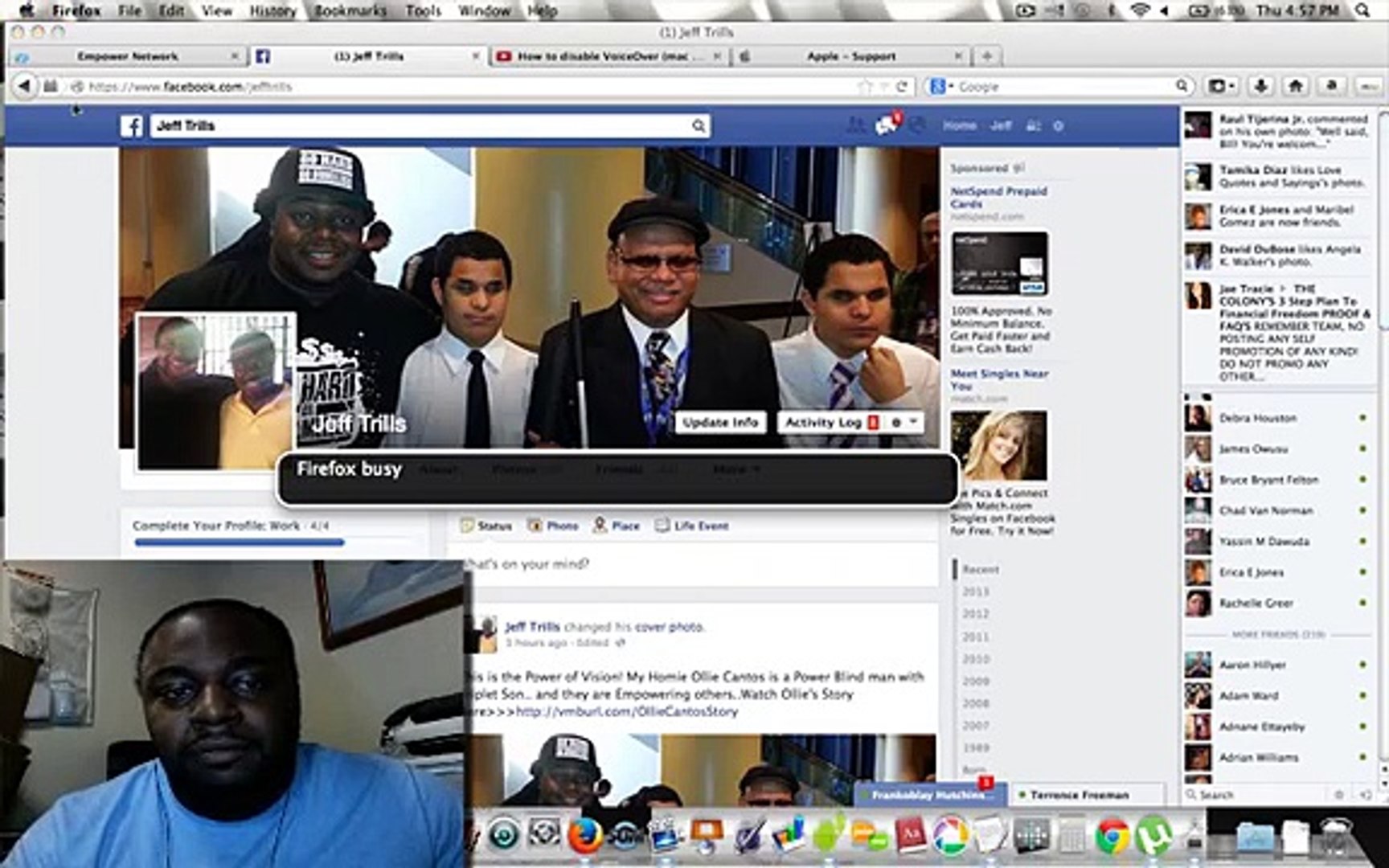The height and width of the screenshot is (868, 1389).
Task: Open the Bookmarks menu
Action: (x=350, y=10)
